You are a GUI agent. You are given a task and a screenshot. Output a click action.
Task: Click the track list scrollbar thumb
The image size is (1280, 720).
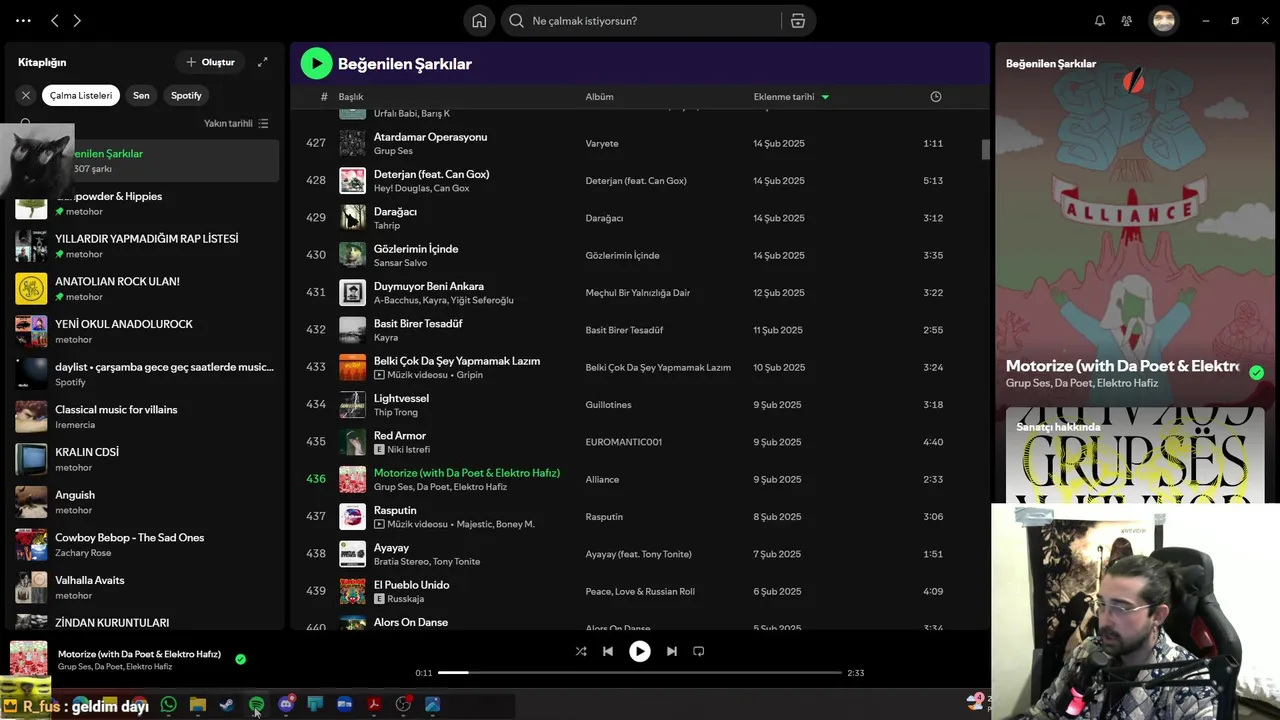(x=985, y=149)
